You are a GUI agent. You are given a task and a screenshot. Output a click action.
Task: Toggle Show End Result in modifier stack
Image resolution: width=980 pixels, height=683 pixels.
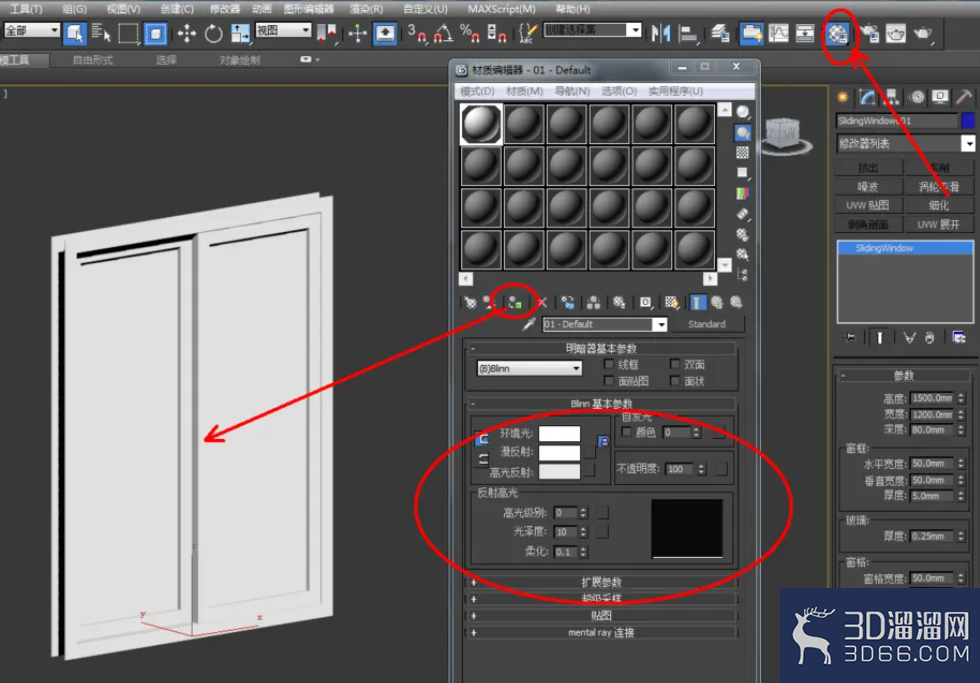[x=879, y=338]
